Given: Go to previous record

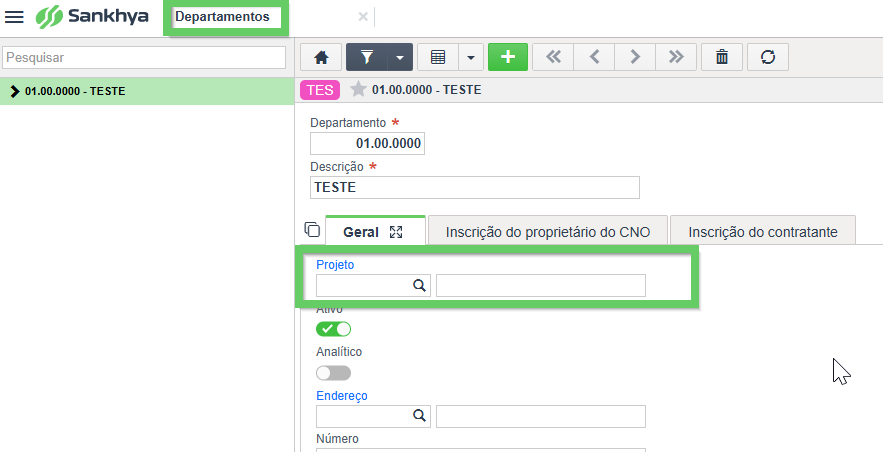Looking at the screenshot, I should coord(594,57).
